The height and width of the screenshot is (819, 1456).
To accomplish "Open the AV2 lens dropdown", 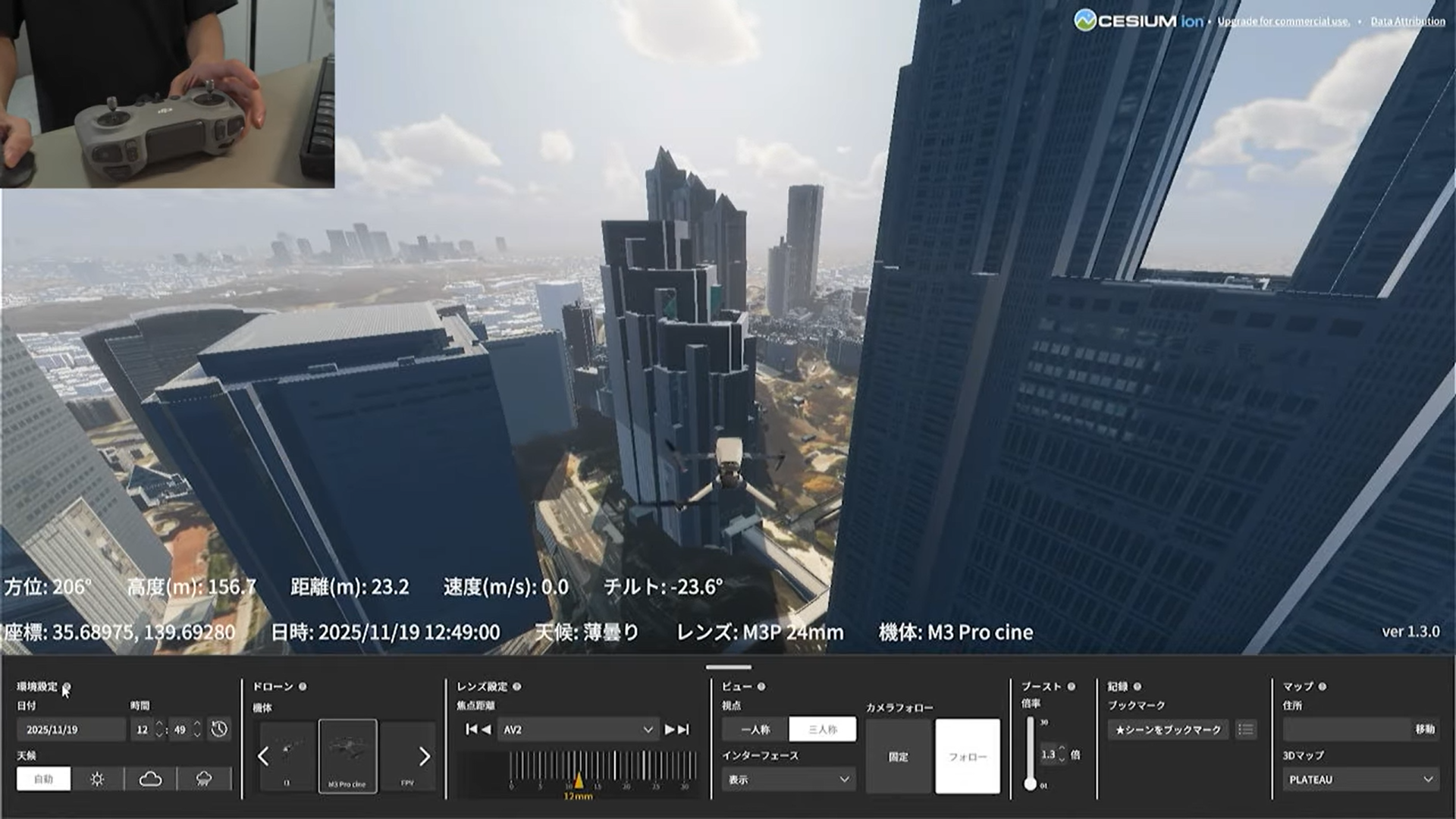I will pos(578,730).
